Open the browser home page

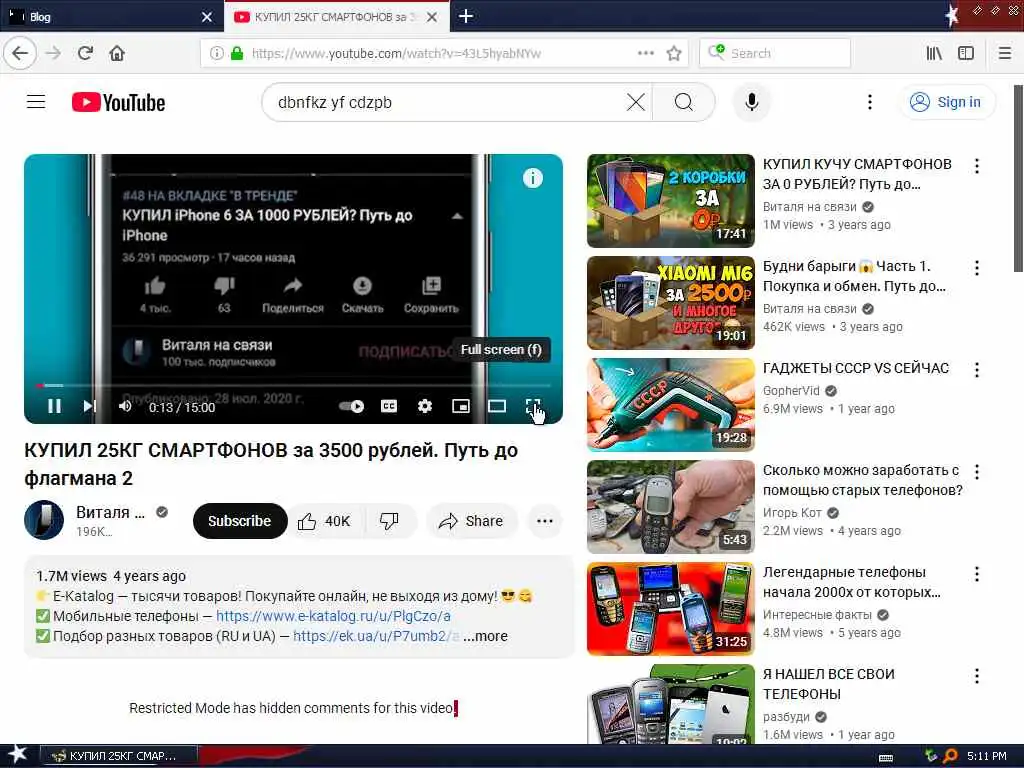(117, 53)
